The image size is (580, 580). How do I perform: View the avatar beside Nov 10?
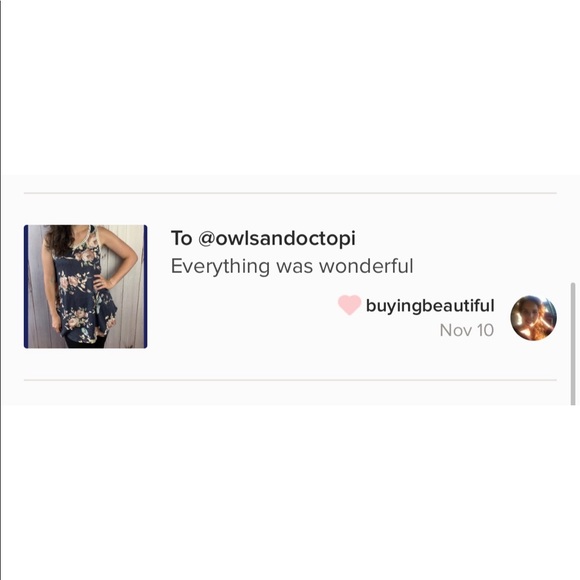click(533, 318)
